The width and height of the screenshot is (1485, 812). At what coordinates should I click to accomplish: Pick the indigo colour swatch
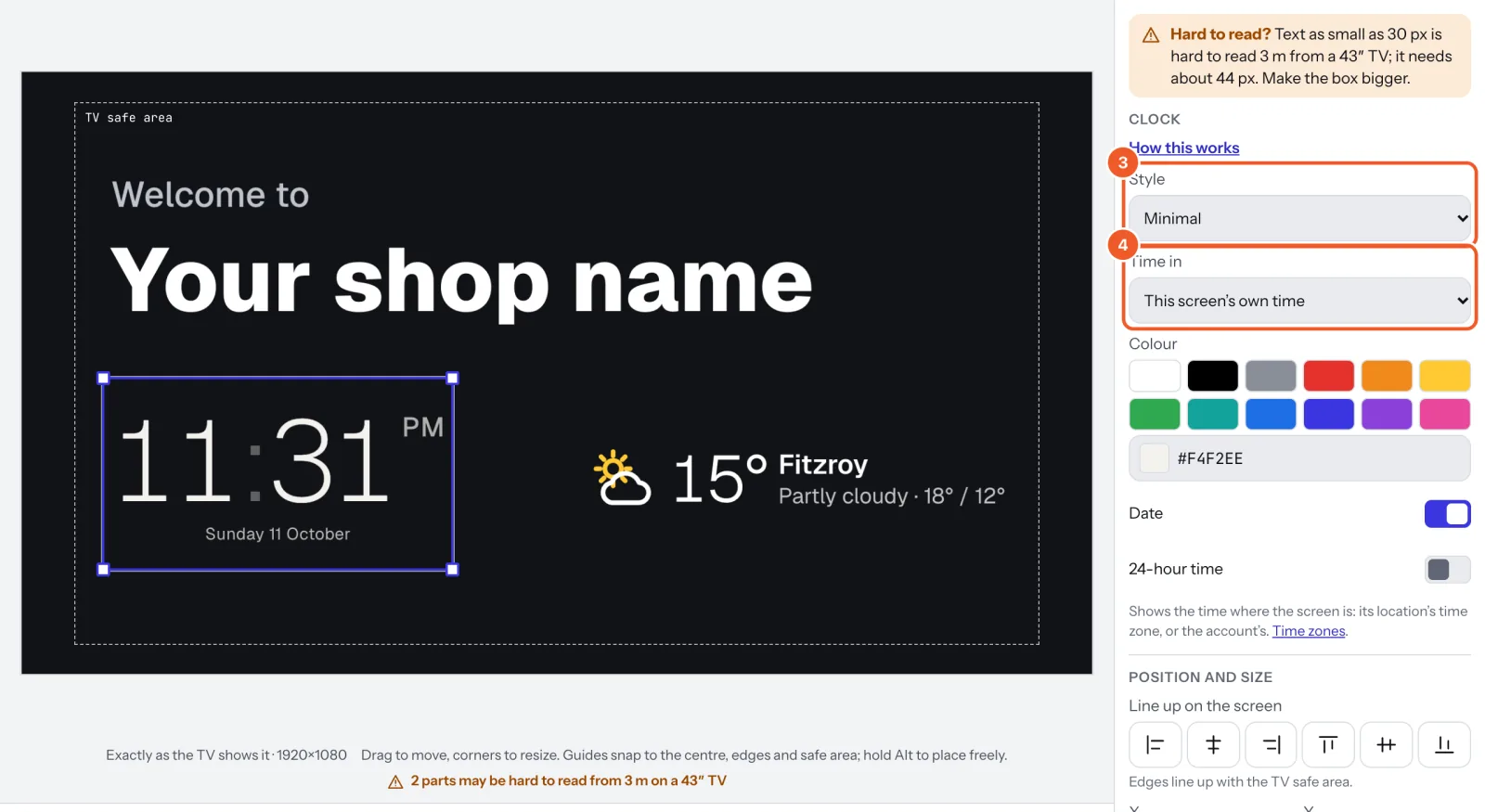(x=1328, y=414)
